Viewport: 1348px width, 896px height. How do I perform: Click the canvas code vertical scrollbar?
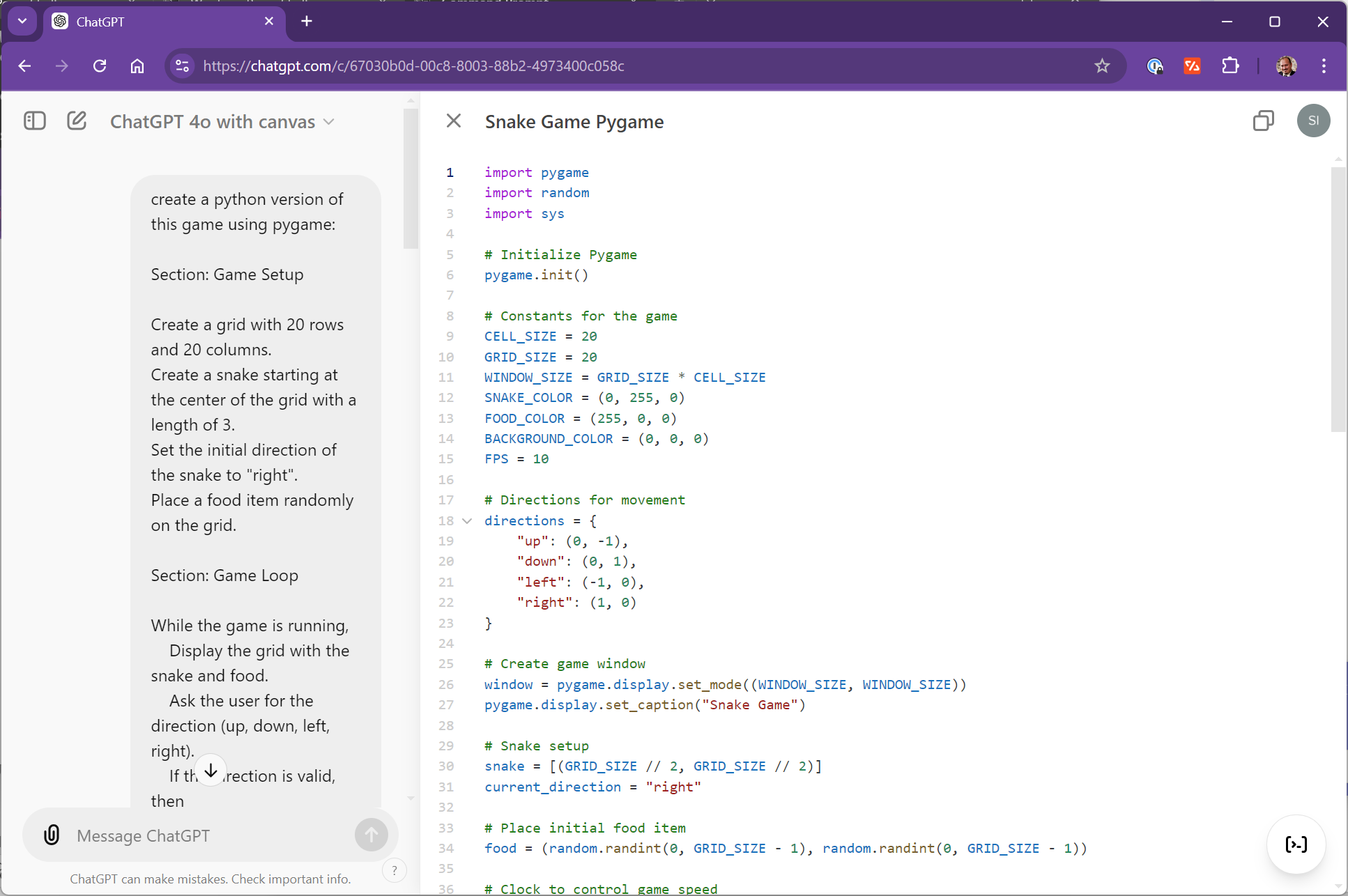1338,300
